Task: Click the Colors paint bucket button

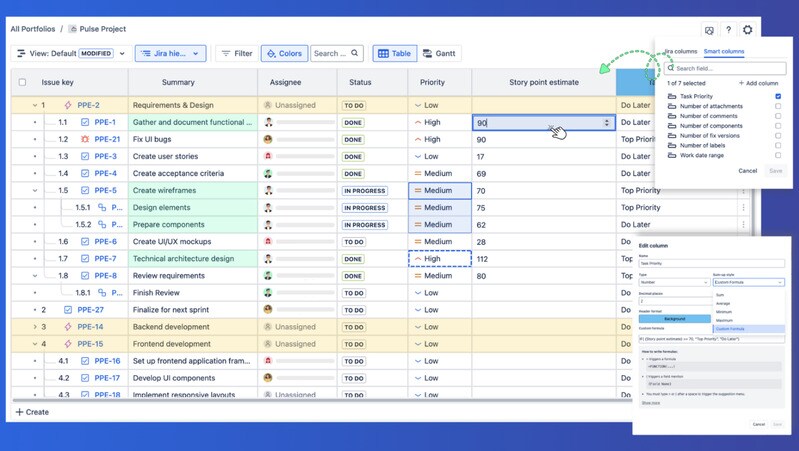Action: [x=284, y=53]
